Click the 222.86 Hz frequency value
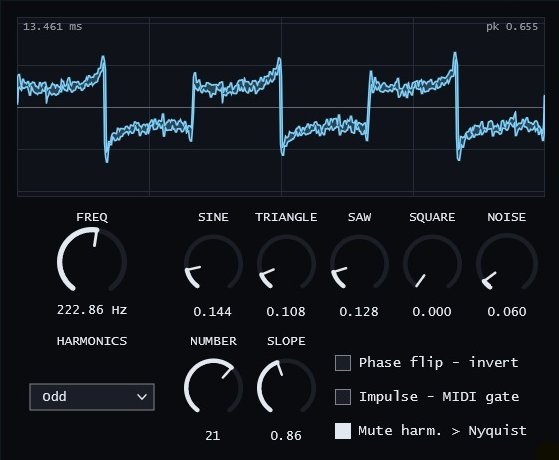The height and width of the screenshot is (460, 559). 92,310
